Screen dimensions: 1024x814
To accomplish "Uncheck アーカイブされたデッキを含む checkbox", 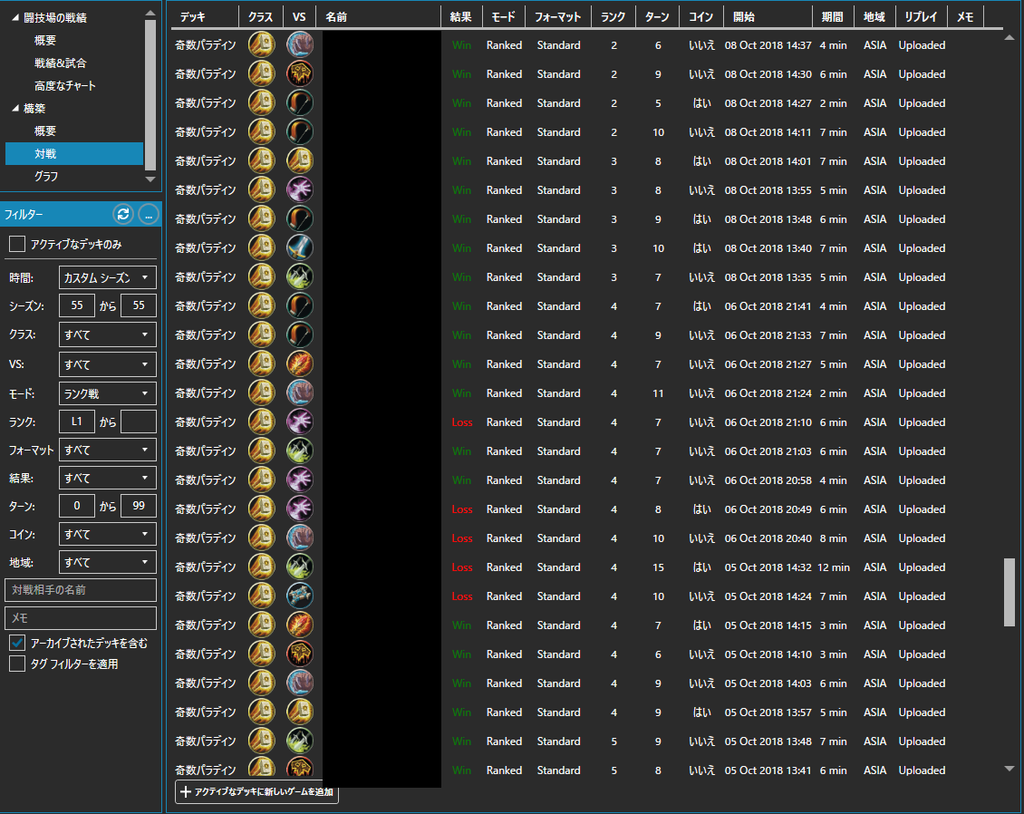I will click(17, 643).
